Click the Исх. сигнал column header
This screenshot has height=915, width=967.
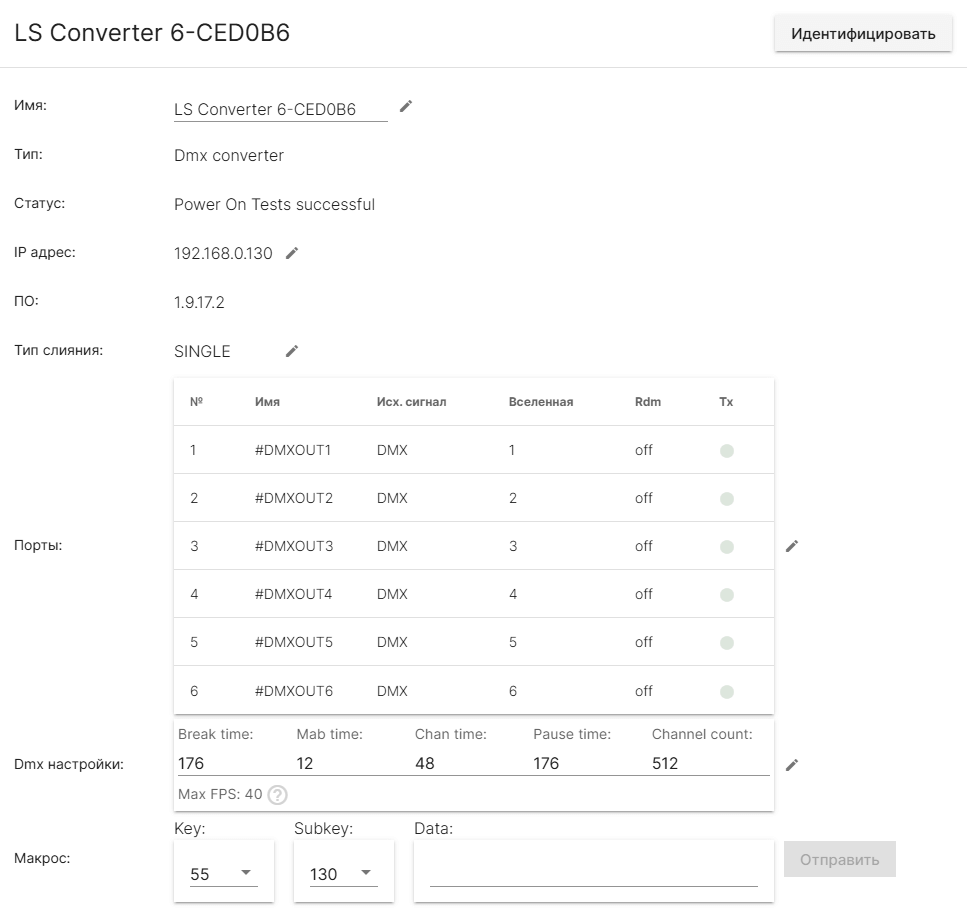[411, 402]
